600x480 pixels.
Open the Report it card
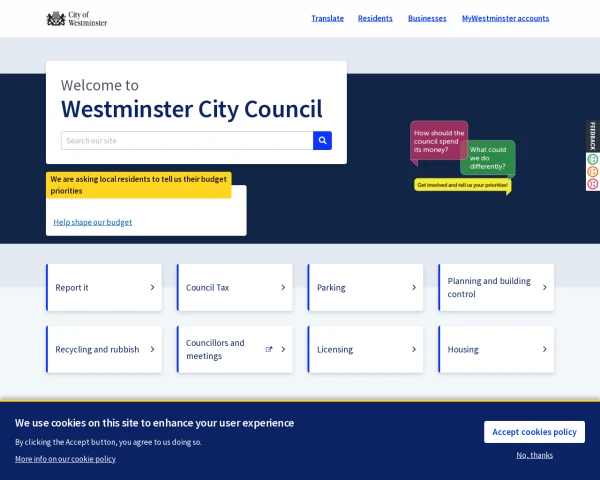click(x=104, y=287)
